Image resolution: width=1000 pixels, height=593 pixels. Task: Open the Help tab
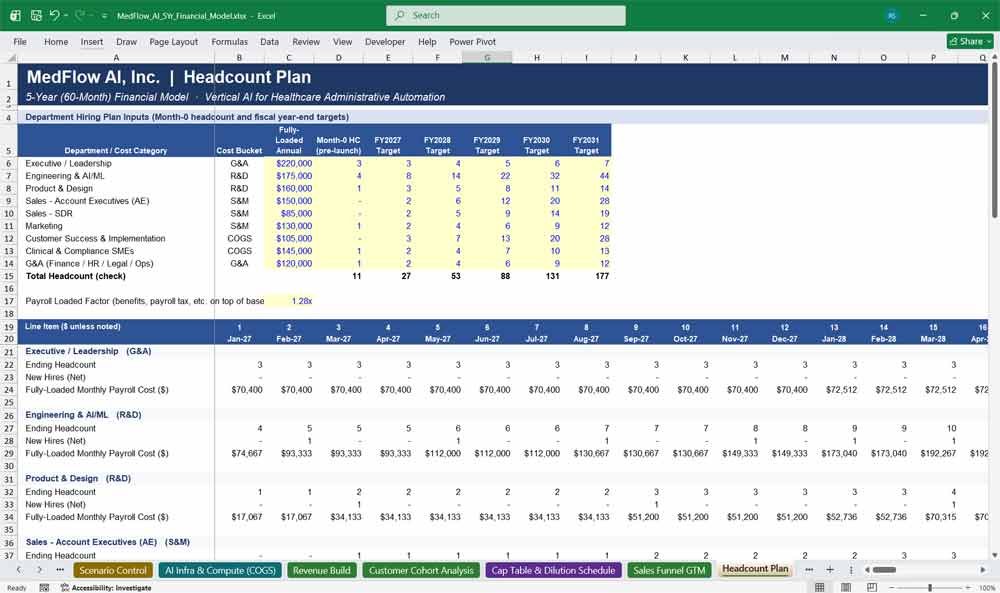point(427,41)
